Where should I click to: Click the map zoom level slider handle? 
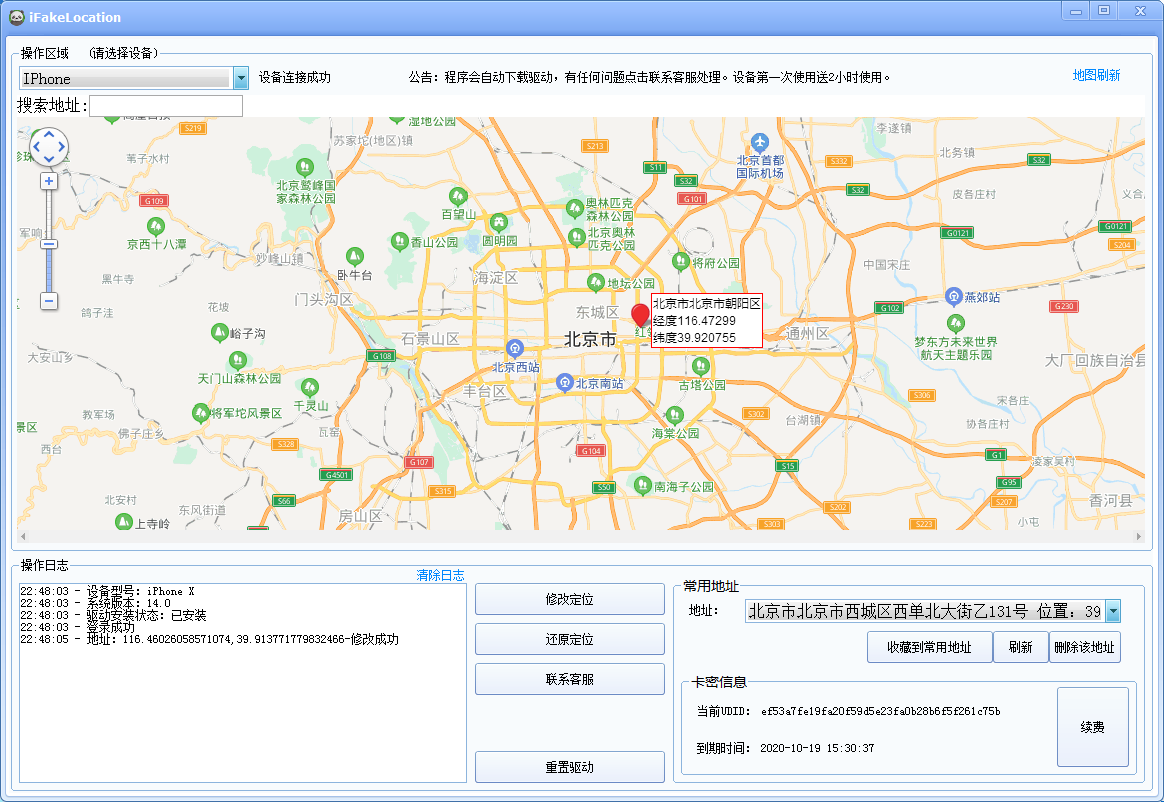coord(49,244)
